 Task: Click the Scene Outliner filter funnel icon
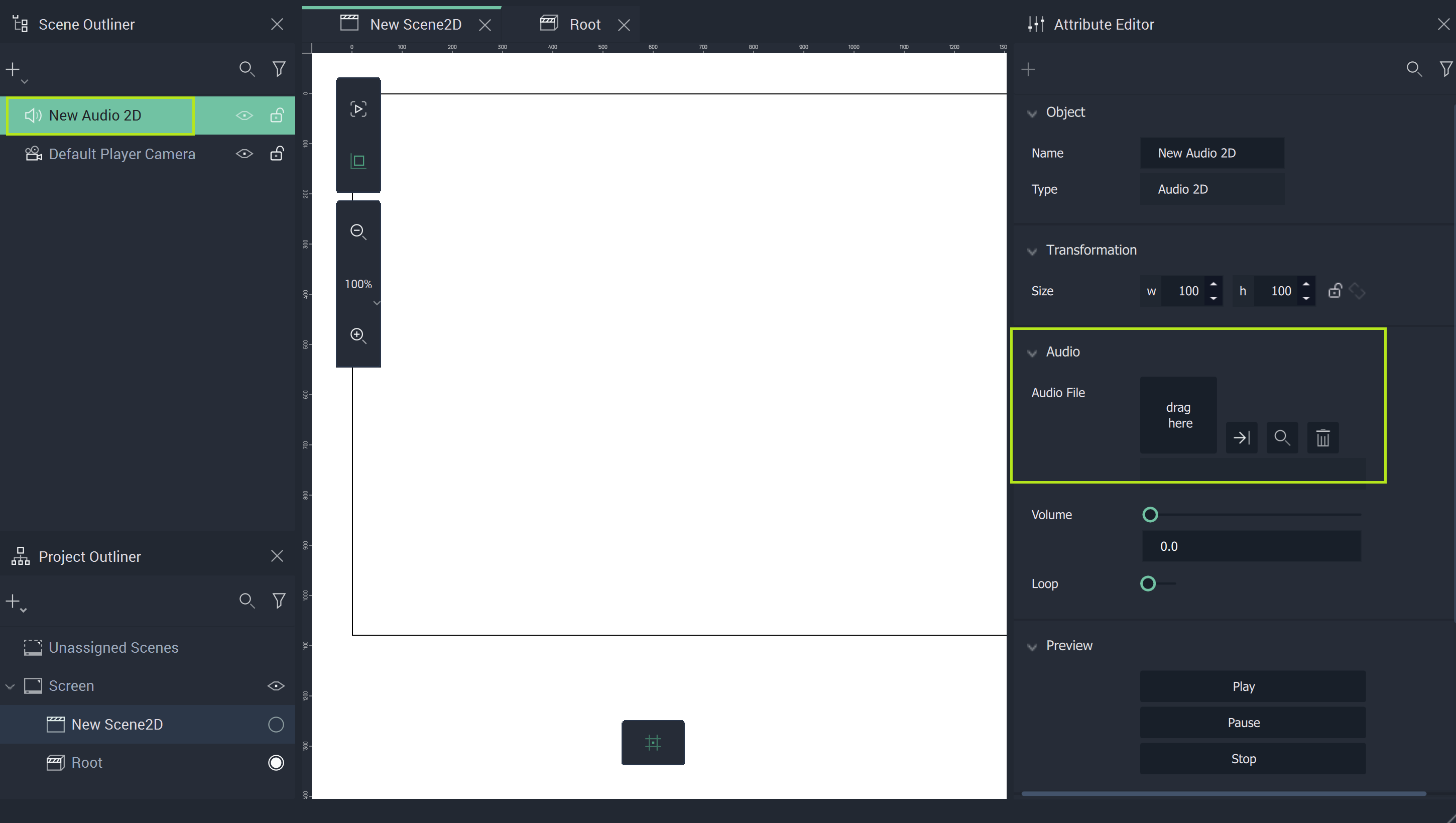279,69
